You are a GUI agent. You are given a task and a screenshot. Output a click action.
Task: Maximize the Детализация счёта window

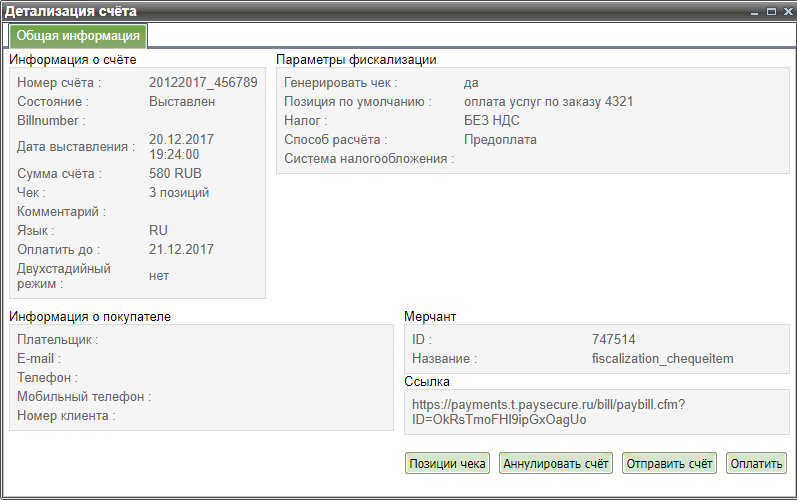tap(771, 11)
